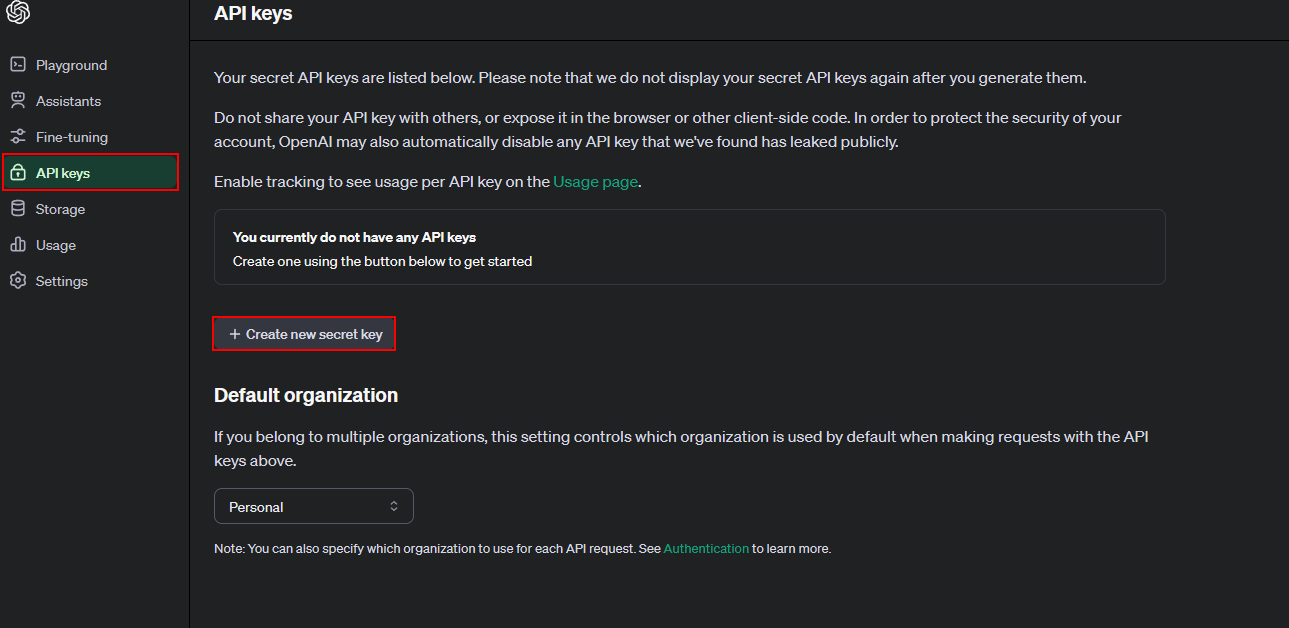Open the Authentication link in the note
This screenshot has height=628, width=1289.
pos(706,548)
